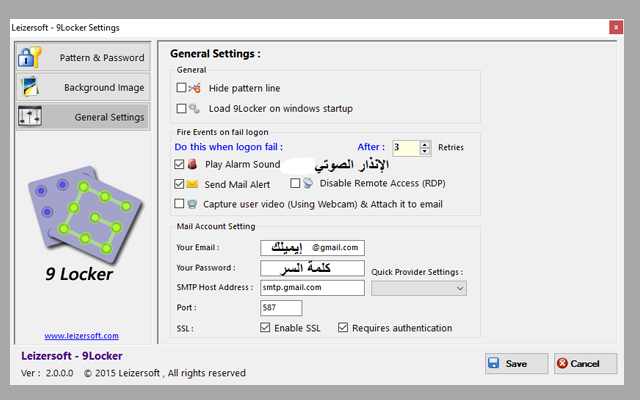Uncheck Requires authentication checkbox
Viewport: 640px width, 400px height.
pyautogui.click(x=343, y=328)
